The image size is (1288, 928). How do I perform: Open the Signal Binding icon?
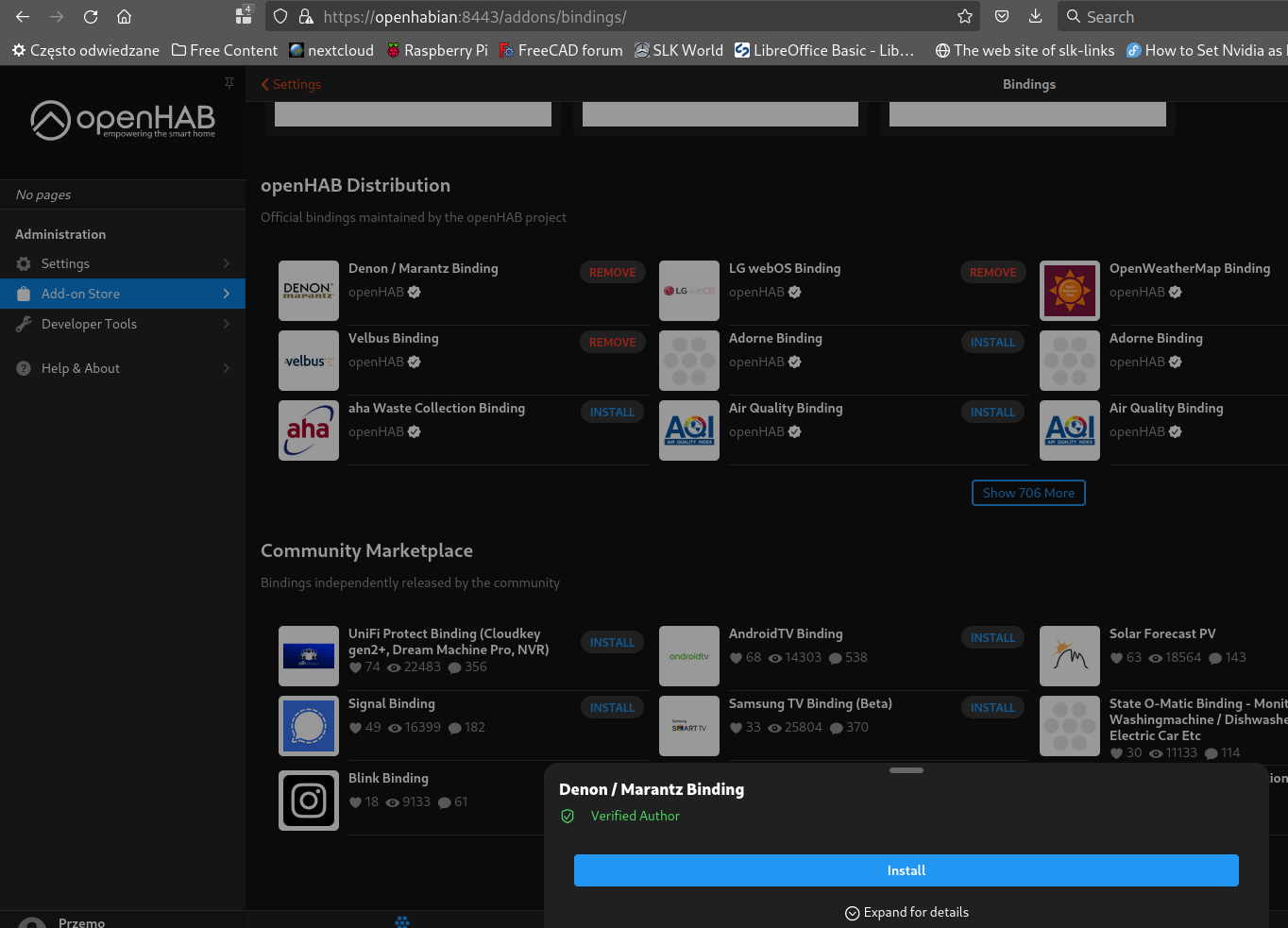coord(309,726)
